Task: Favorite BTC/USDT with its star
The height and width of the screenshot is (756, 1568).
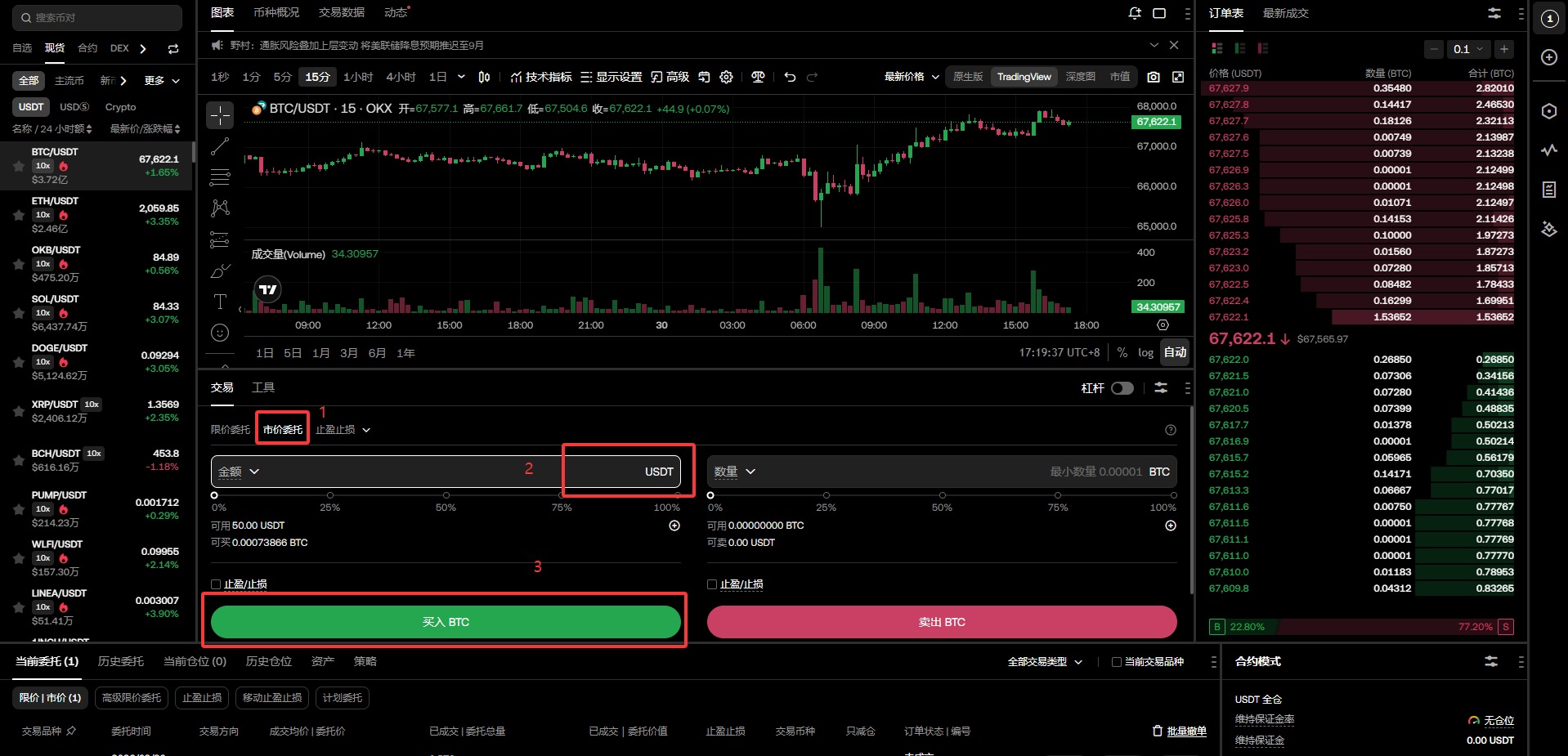Action: click(18, 167)
